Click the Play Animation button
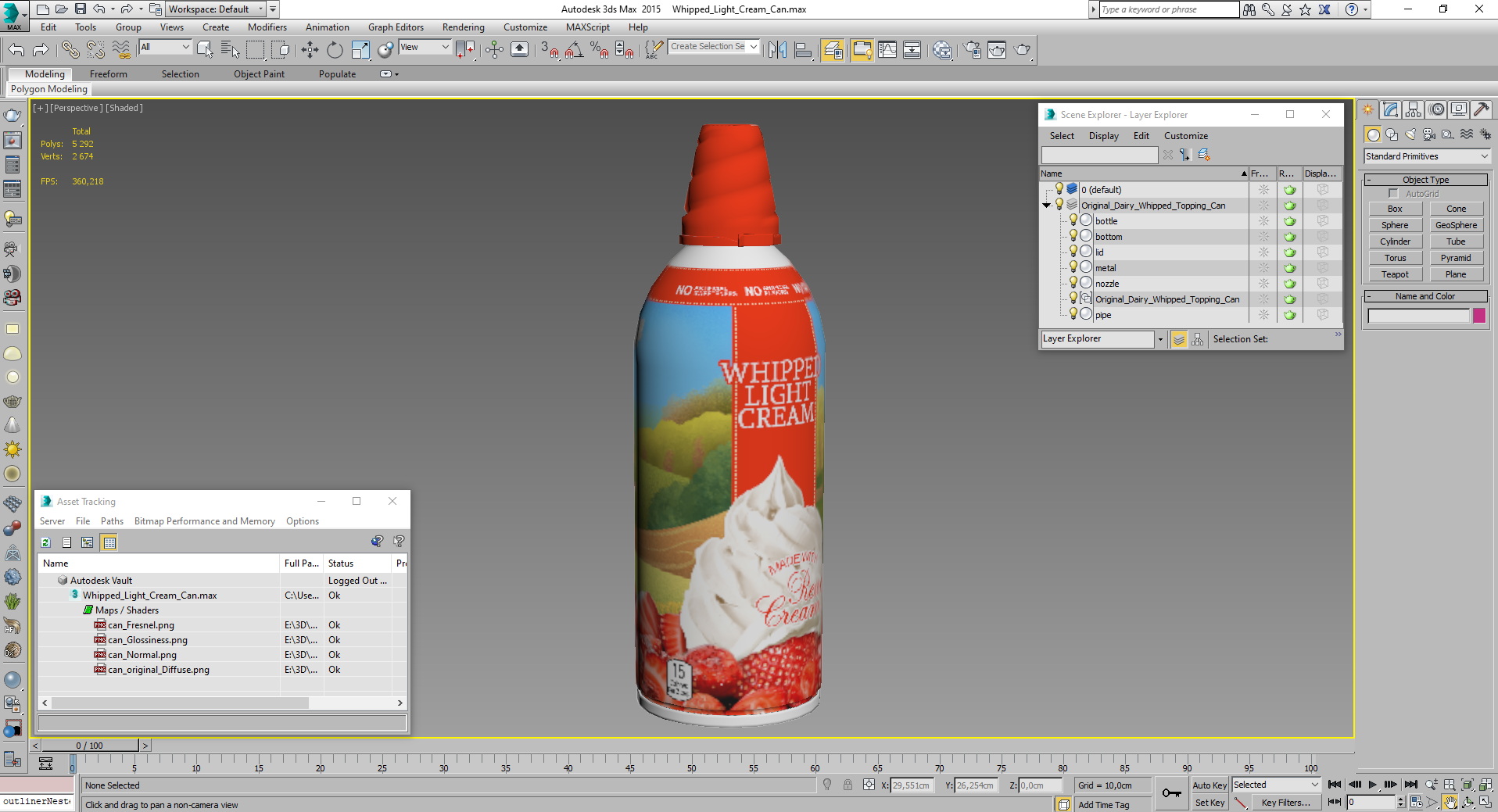Screen dimensions: 1498x812 tap(1372, 785)
